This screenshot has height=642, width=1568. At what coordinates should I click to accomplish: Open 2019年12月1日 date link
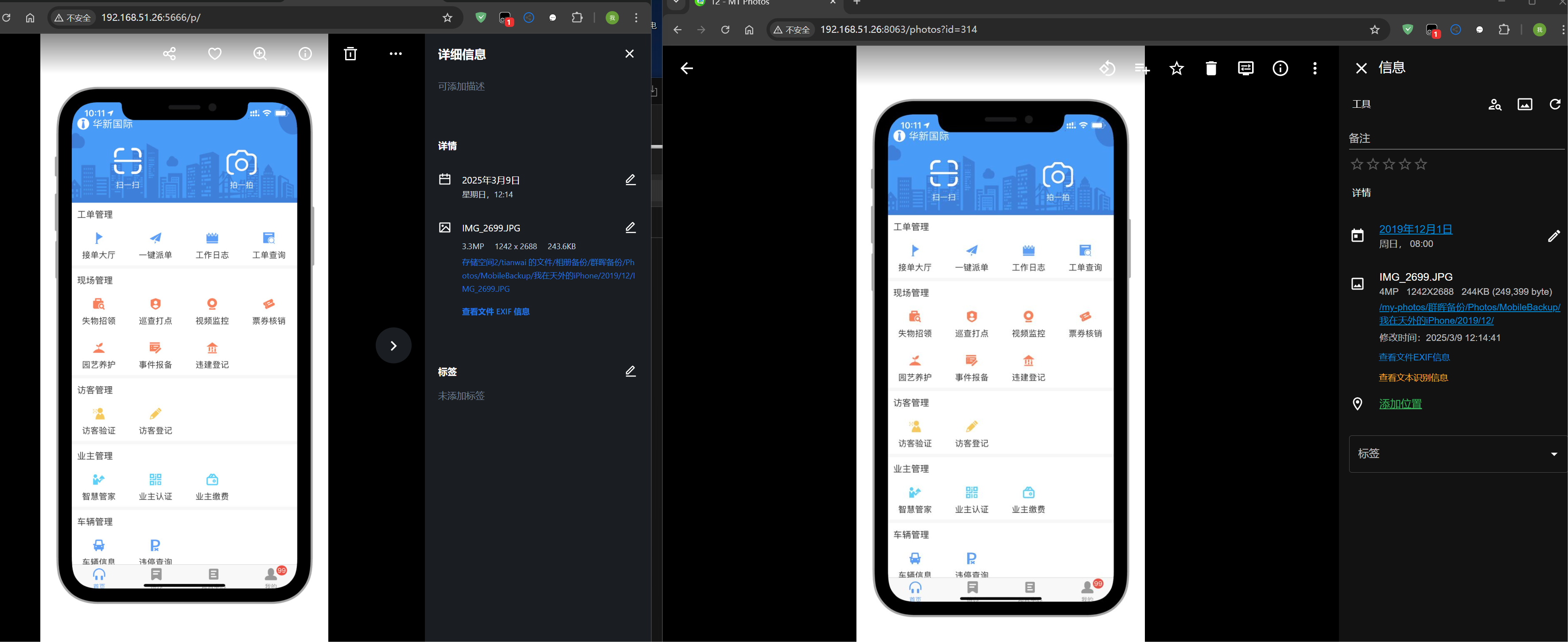(x=1416, y=229)
